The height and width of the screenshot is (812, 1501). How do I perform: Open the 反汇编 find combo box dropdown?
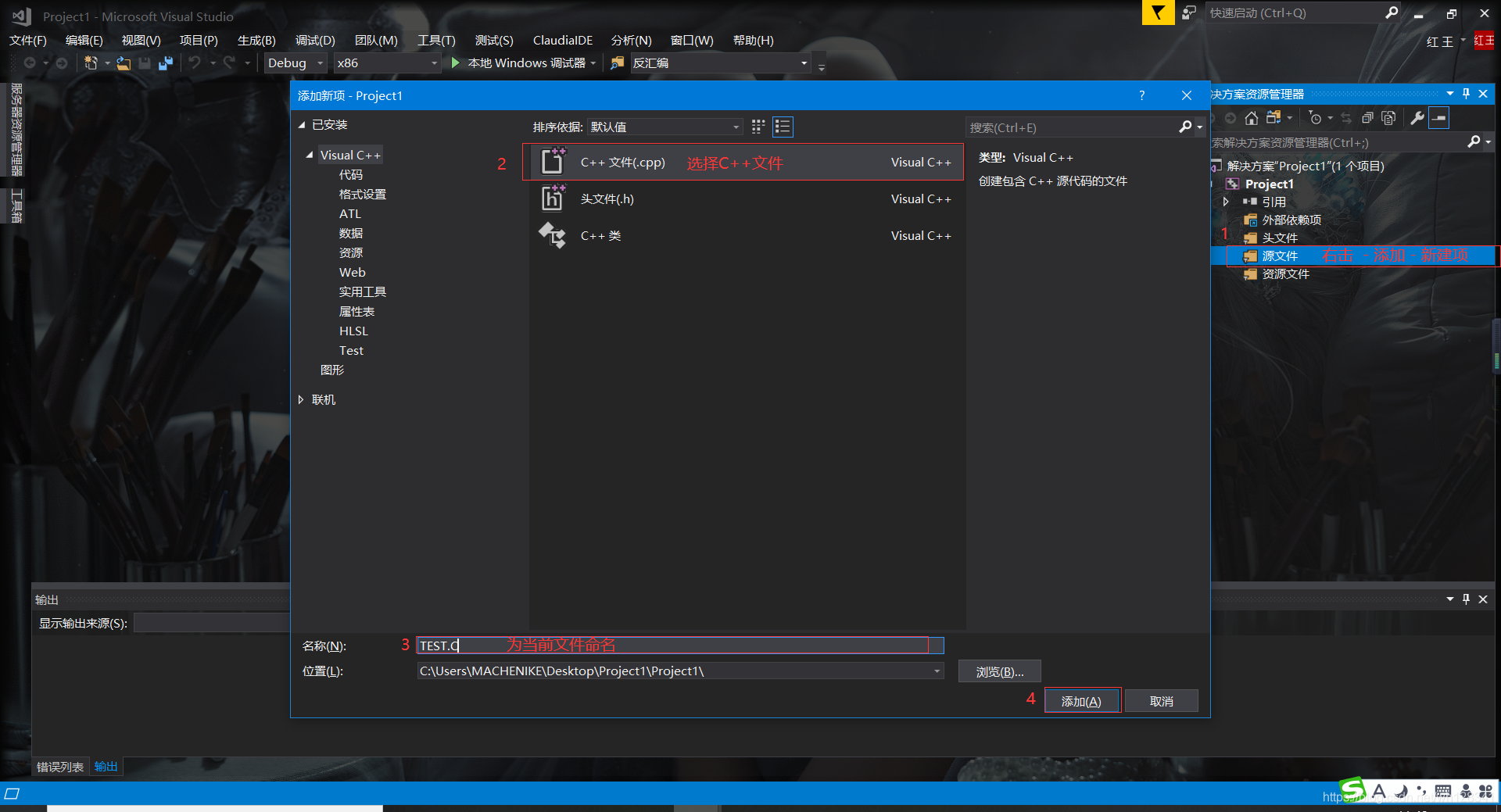point(804,63)
